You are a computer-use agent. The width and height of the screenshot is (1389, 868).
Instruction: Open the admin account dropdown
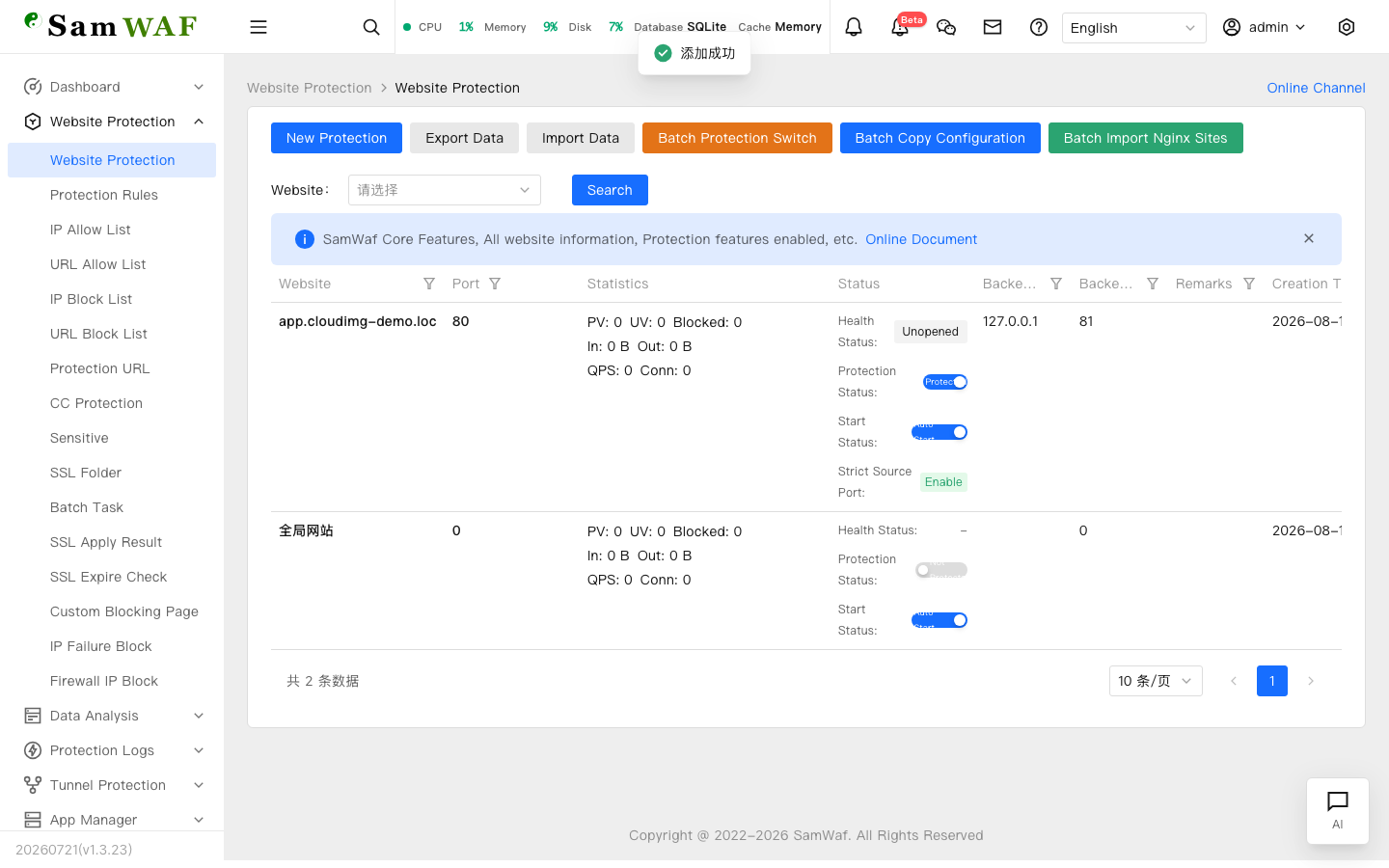point(1265,27)
